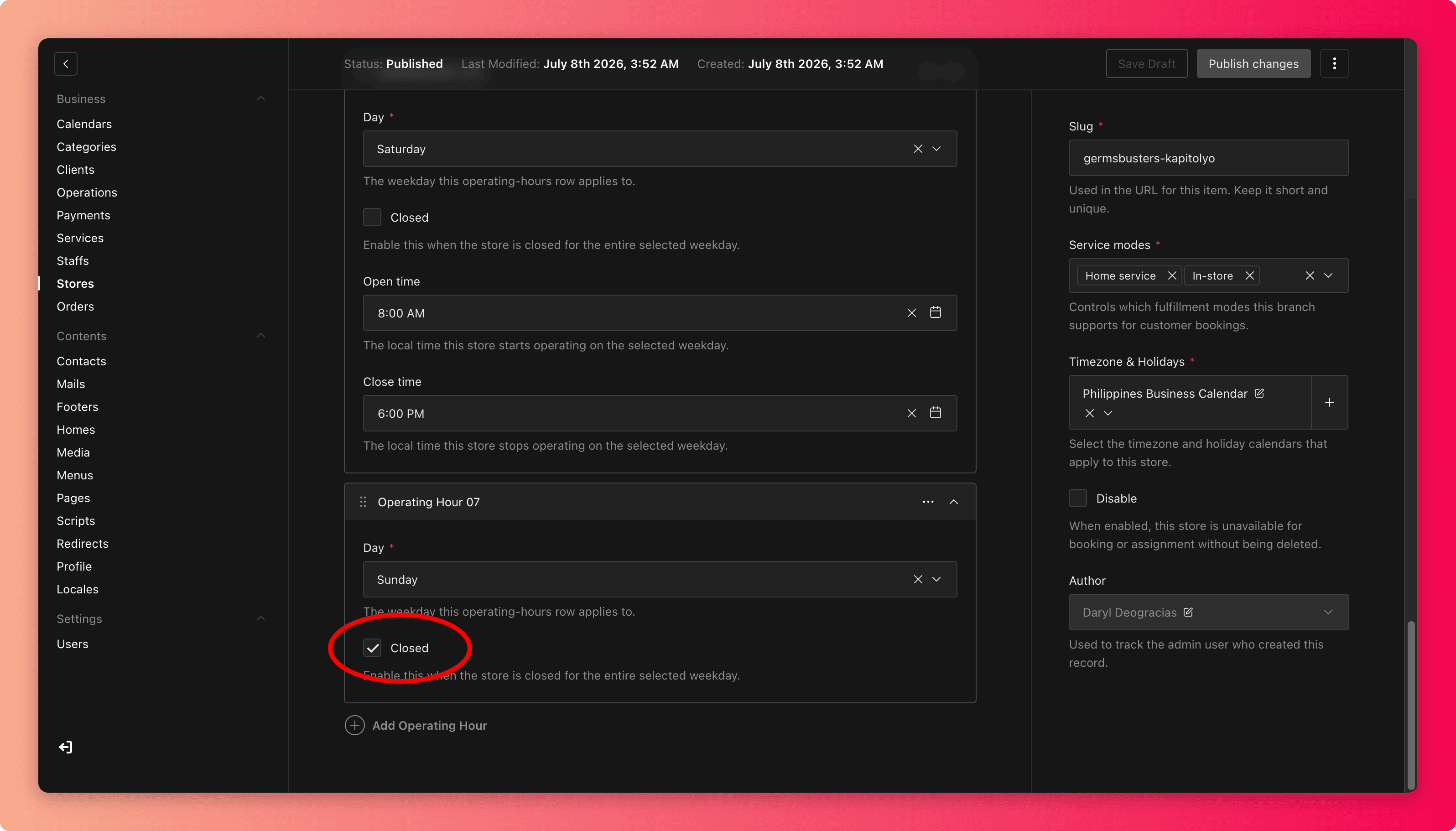Enable the Disable store checkbox
This screenshot has width=1456, height=831.
point(1077,498)
